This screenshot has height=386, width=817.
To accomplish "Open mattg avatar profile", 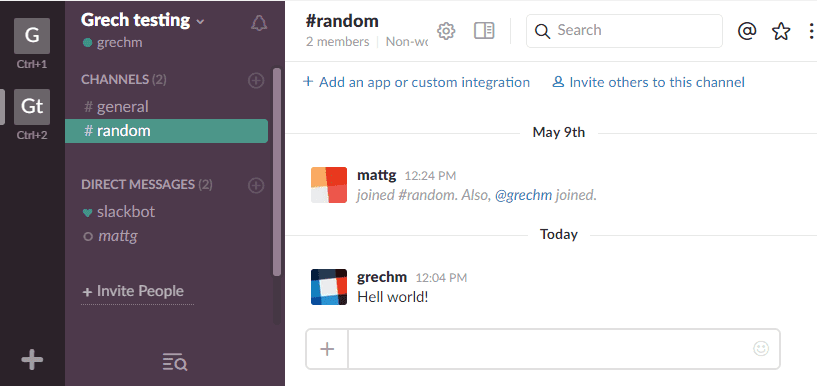I will (x=329, y=185).
